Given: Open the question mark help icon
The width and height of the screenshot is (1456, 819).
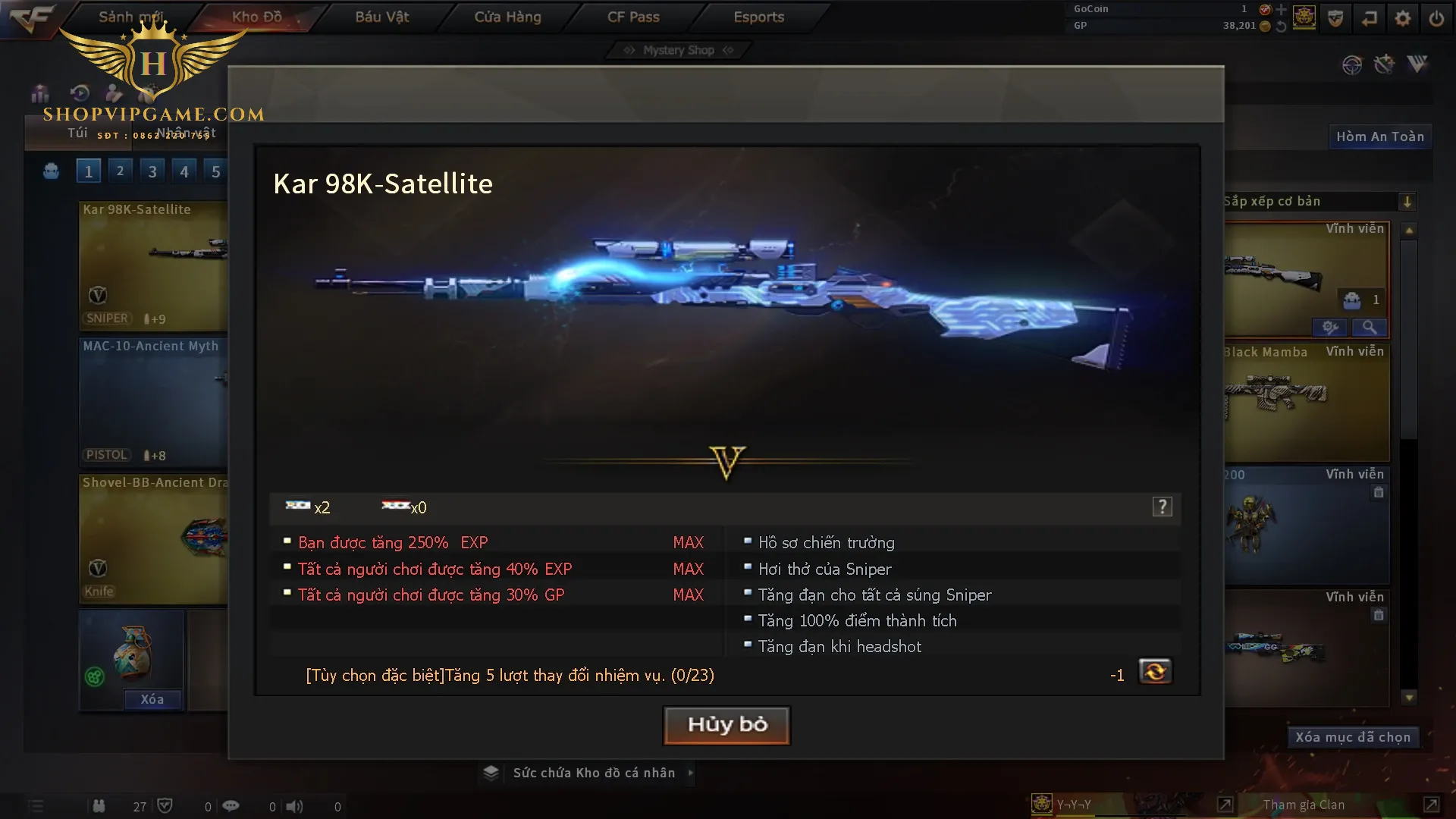Looking at the screenshot, I should (x=1162, y=507).
